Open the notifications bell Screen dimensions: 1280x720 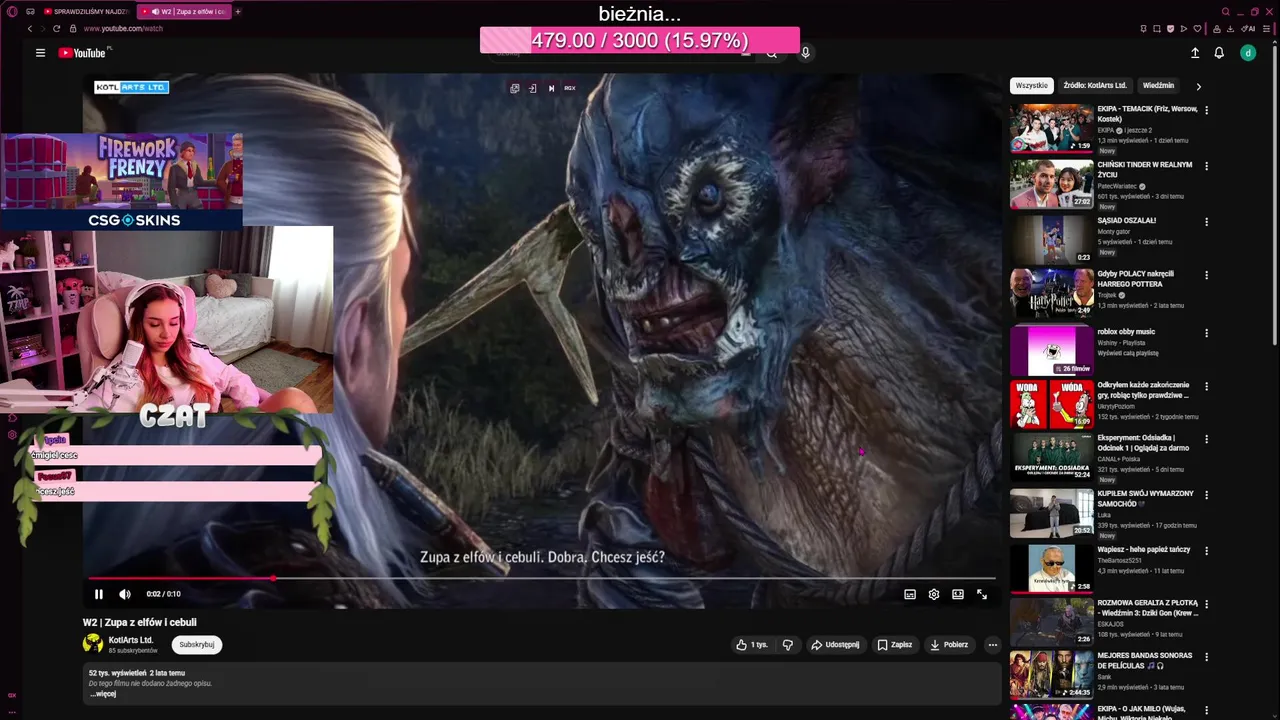(1219, 53)
